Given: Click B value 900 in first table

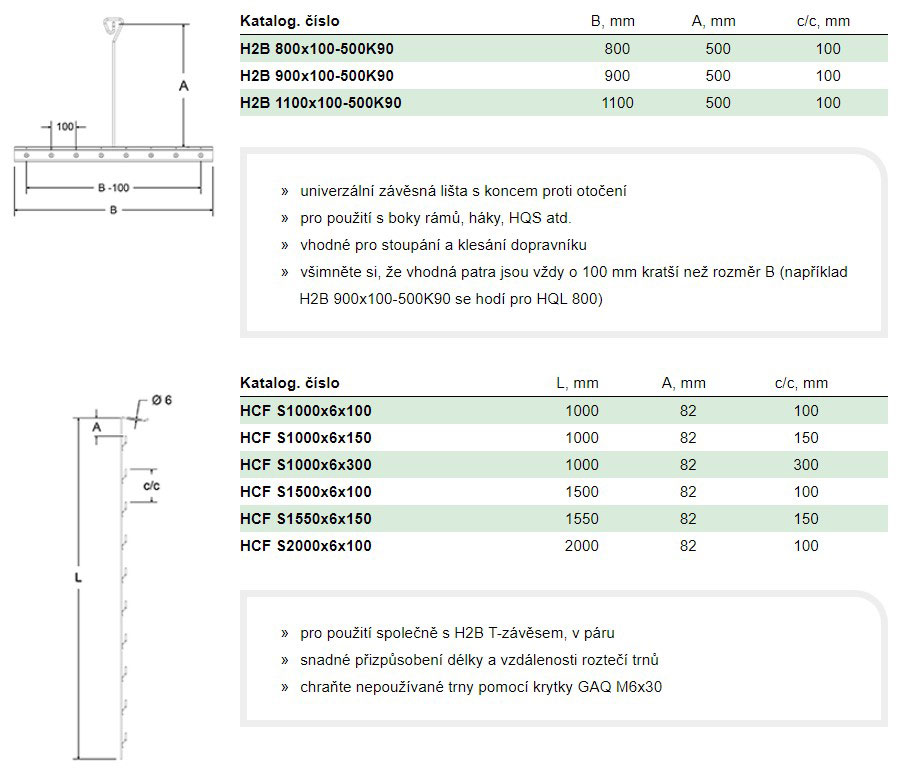Looking at the screenshot, I should pyautogui.click(x=617, y=76).
